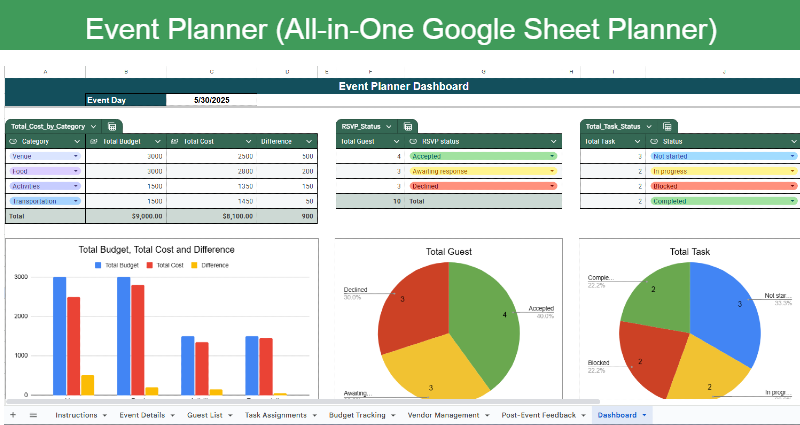Open the Total Task column dropdown
The width and height of the screenshot is (800, 425).
tap(638, 141)
